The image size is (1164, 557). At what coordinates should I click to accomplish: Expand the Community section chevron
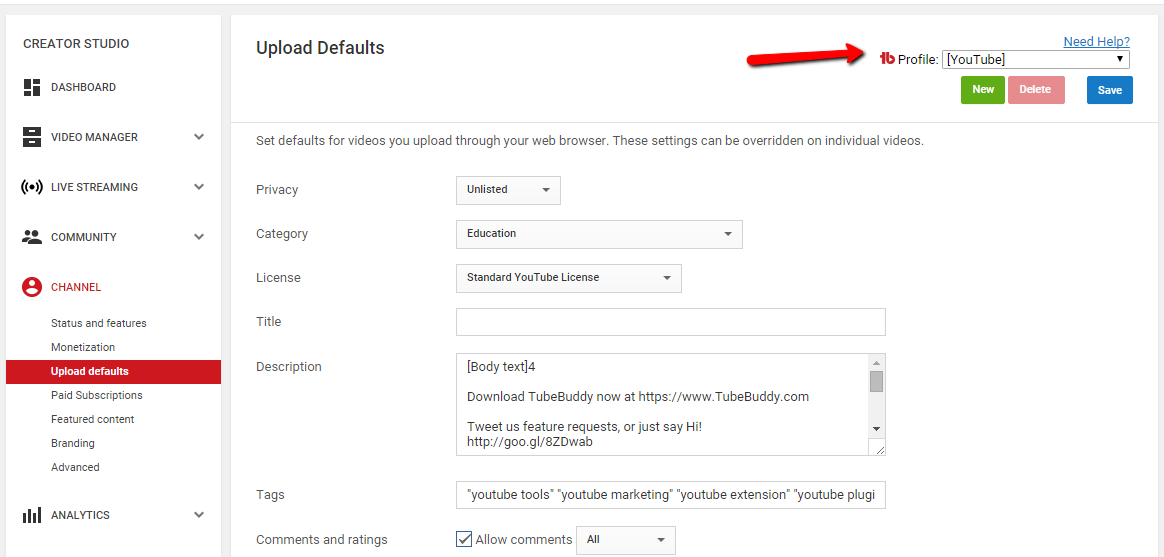(x=199, y=237)
